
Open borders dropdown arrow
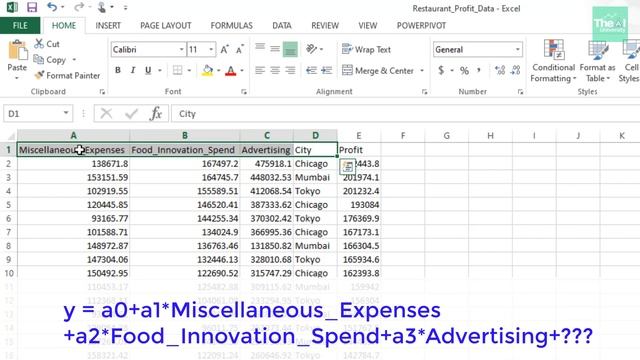[189, 71]
